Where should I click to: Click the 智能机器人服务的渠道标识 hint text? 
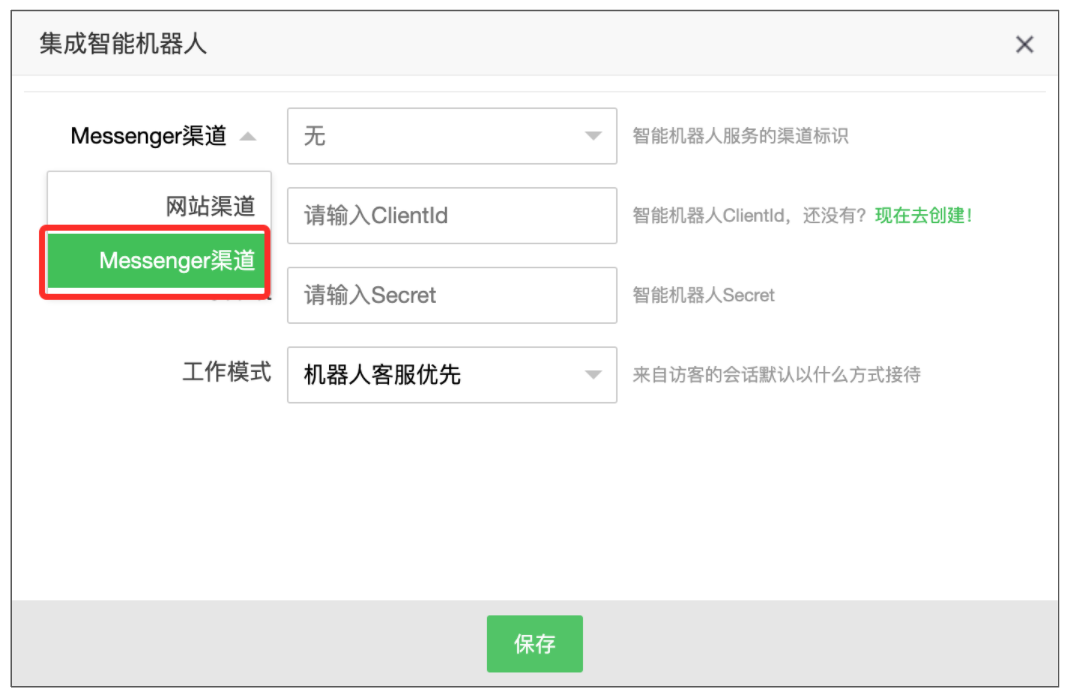(740, 136)
